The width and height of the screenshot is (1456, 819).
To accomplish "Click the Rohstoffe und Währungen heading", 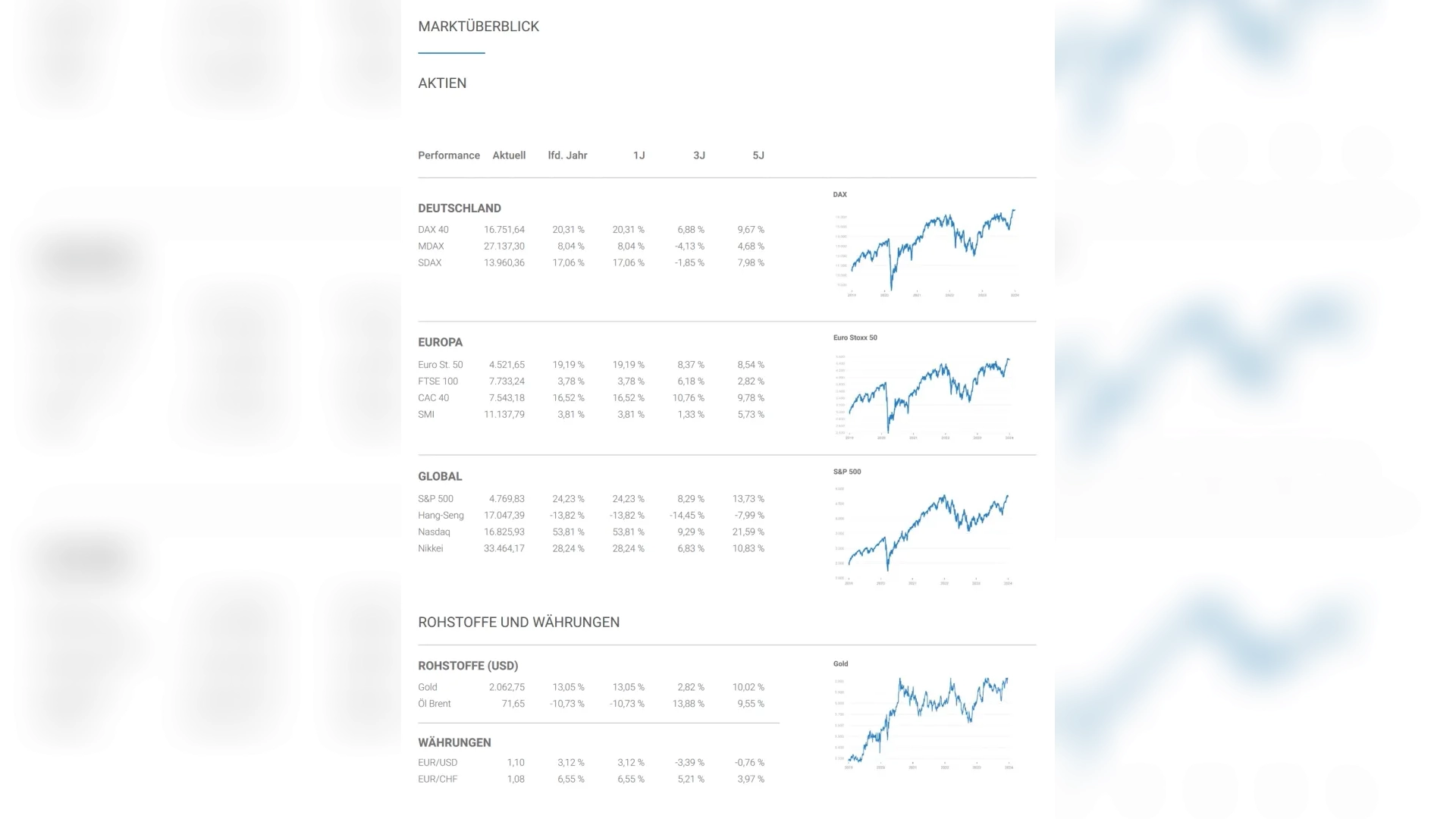I will click(x=519, y=623).
